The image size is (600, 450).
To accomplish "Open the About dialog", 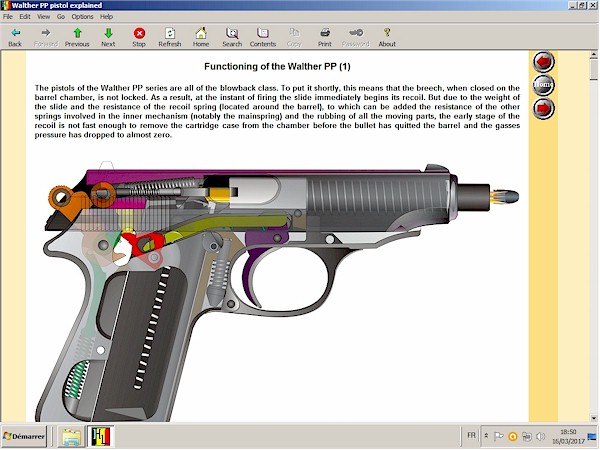I will click(x=387, y=38).
